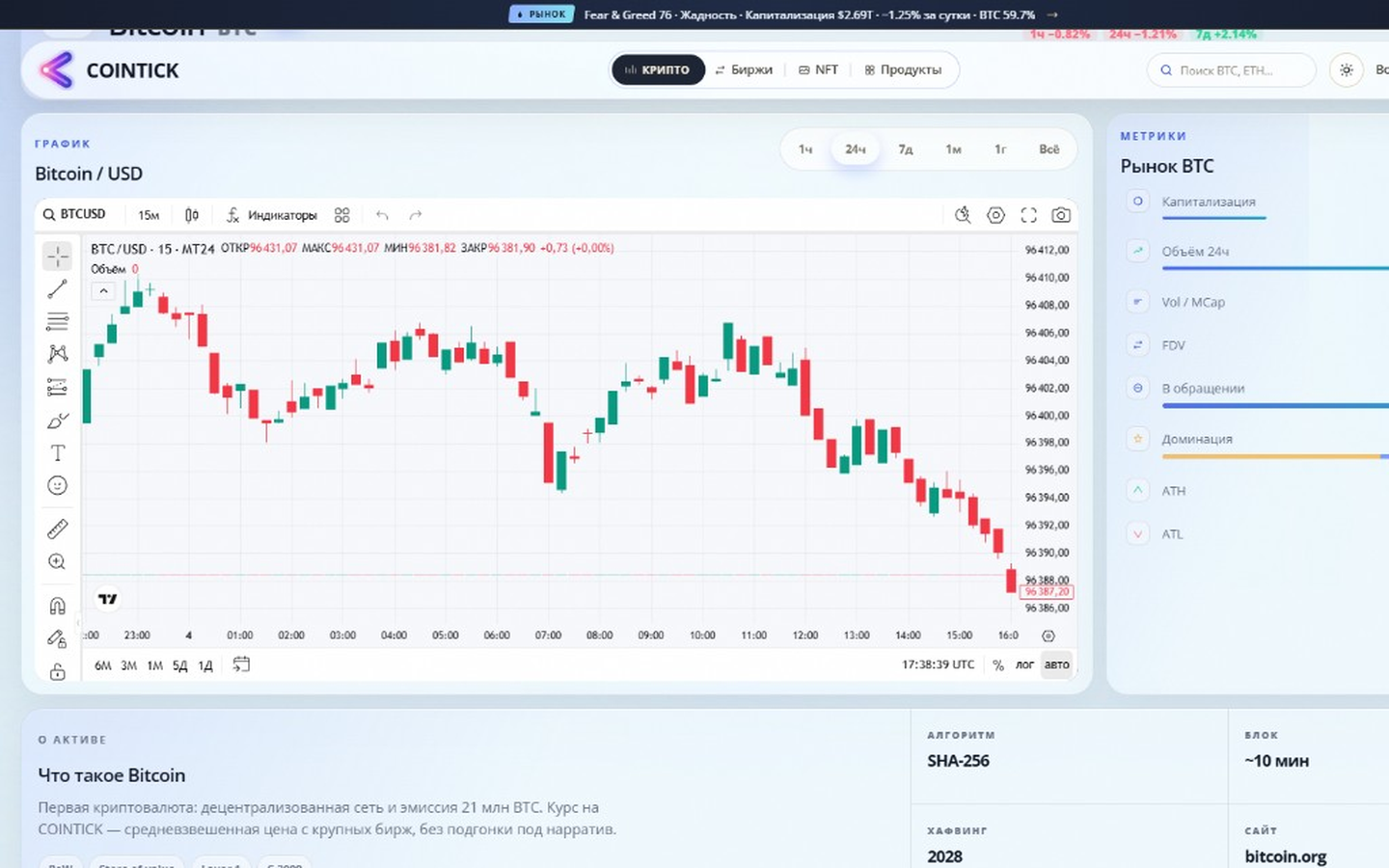
Task: Open the indicator templates grid icon
Action: pyautogui.click(x=342, y=215)
